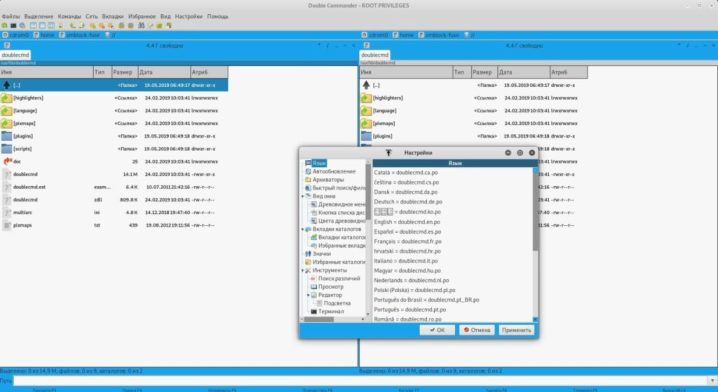The image size is (718, 392).
Task: Open the Команды menu
Action: [69, 16]
